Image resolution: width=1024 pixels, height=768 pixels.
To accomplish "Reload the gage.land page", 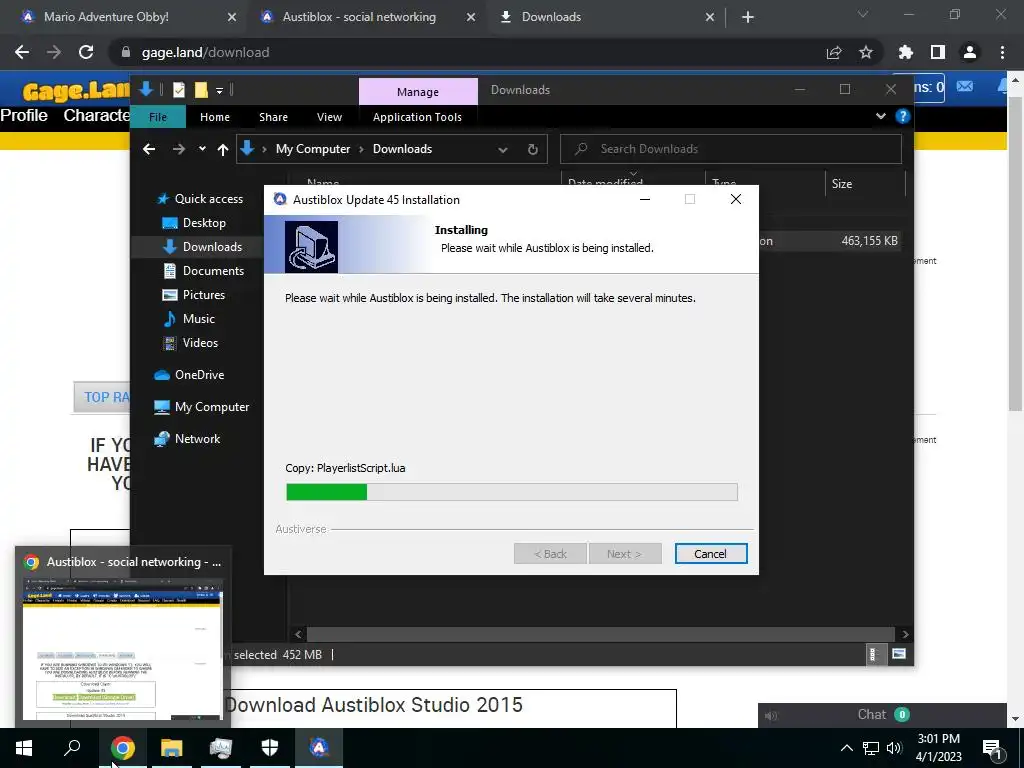I will pyautogui.click(x=86, y=52).
